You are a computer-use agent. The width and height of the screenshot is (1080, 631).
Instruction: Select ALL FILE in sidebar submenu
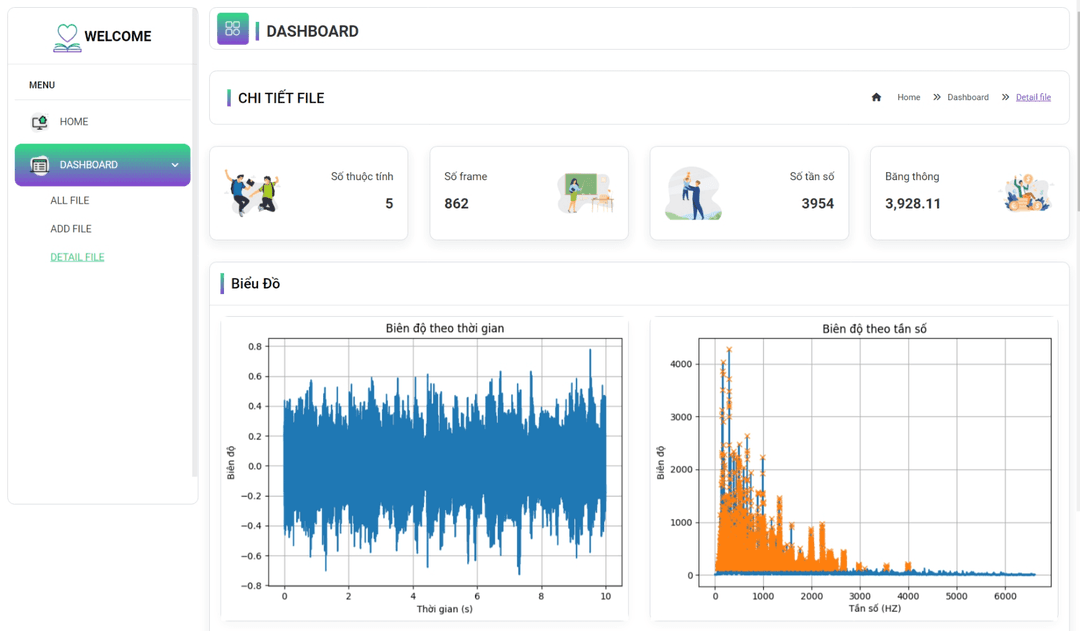pyautogui.click(x=70, y=201)
